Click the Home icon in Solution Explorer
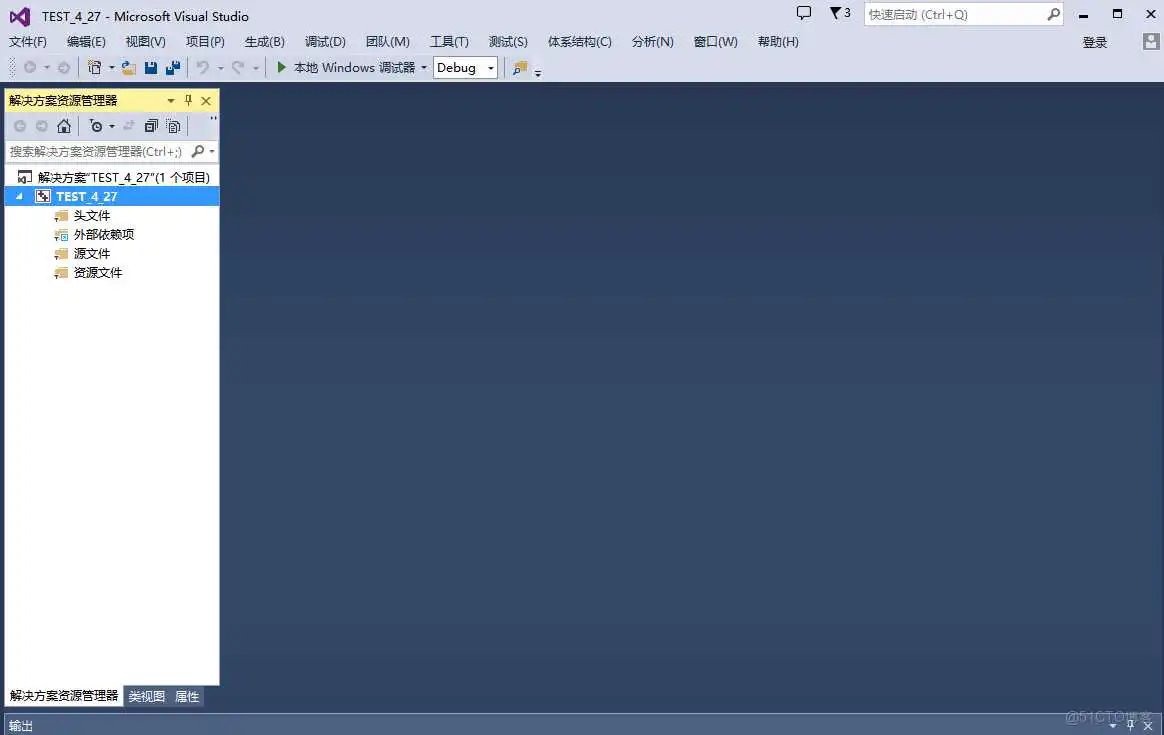Viewport: 1164px width, 735px height. pos(64,125)
